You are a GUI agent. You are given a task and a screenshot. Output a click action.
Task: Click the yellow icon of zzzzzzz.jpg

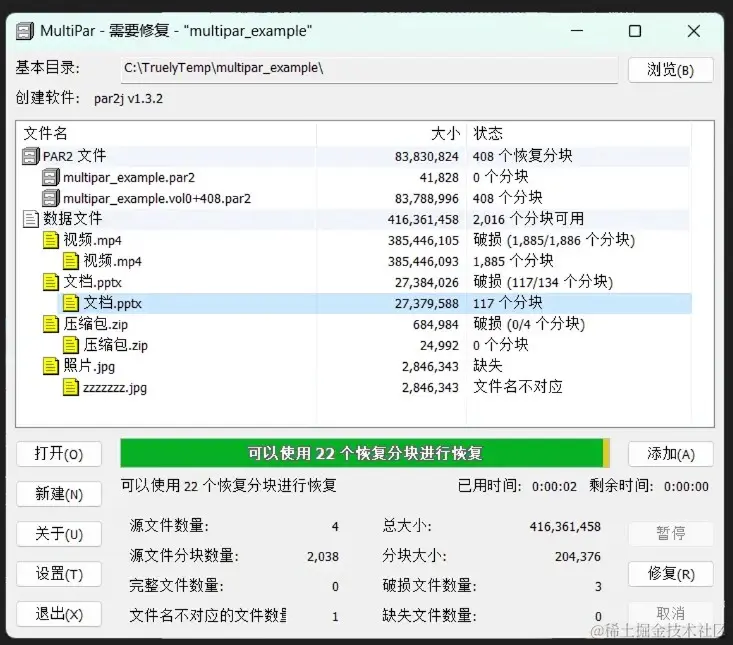pos(71,387)
